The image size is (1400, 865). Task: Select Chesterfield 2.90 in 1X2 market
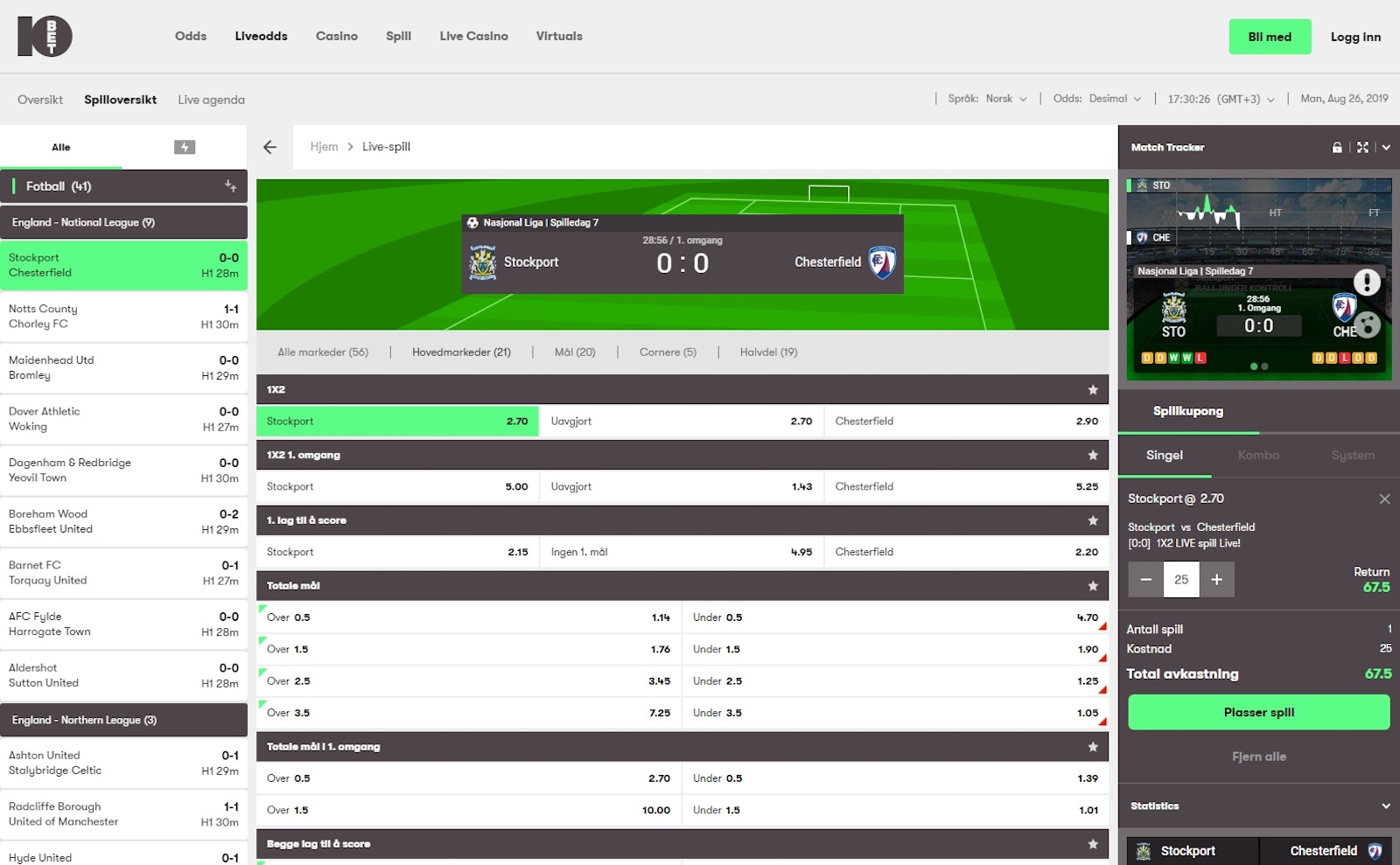965,422
